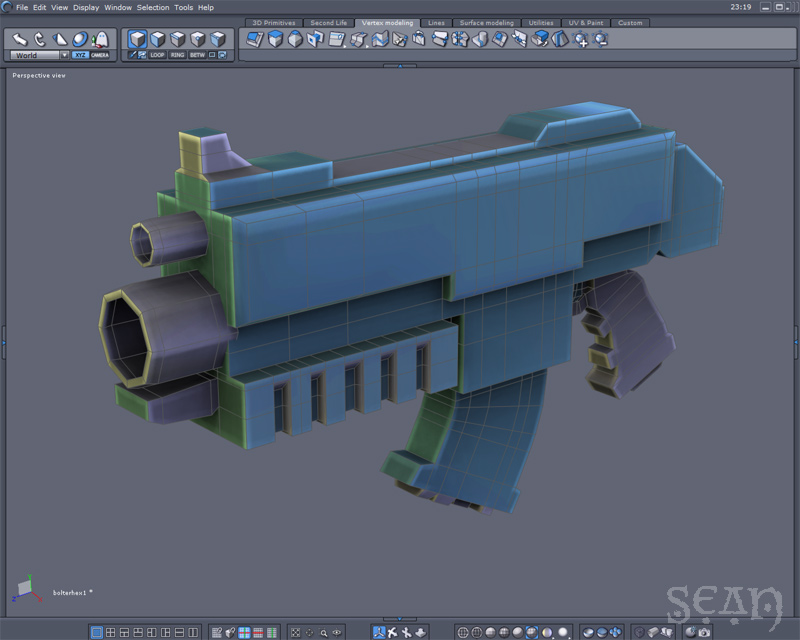Open the Help menu
The height and width of the screenshot is (640, 800).
coord(206,7)
